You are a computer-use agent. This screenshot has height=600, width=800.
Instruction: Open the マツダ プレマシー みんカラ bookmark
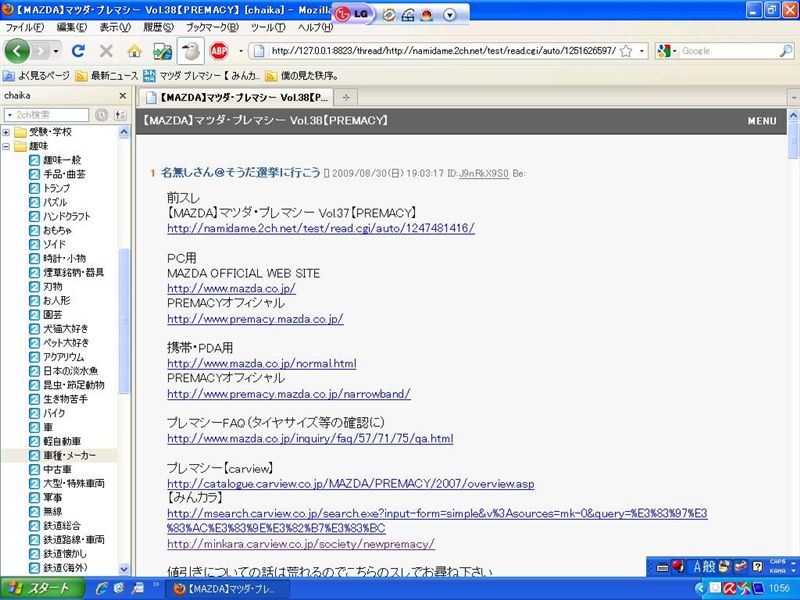(x=202, y=76)
